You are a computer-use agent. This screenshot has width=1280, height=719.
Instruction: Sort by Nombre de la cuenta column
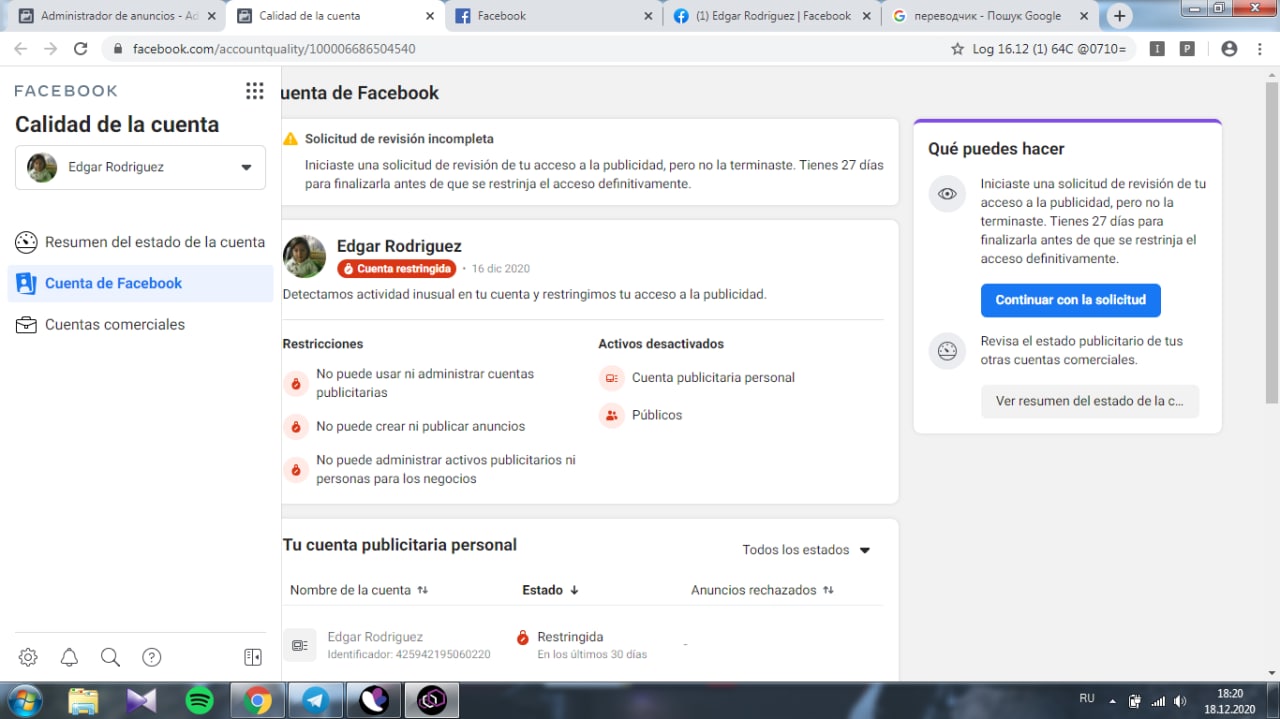coord(359,590)
